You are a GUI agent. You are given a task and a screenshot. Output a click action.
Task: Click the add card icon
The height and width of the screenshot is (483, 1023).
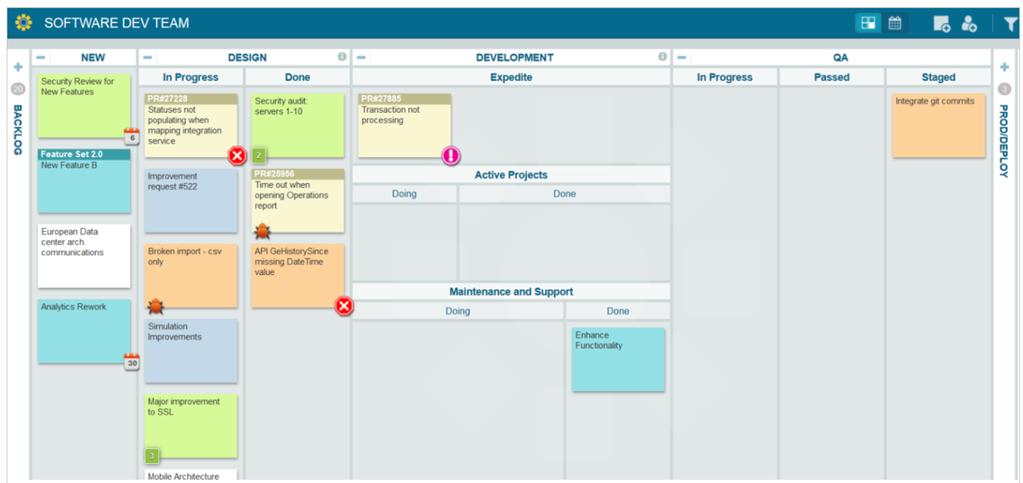pos(942,24)
